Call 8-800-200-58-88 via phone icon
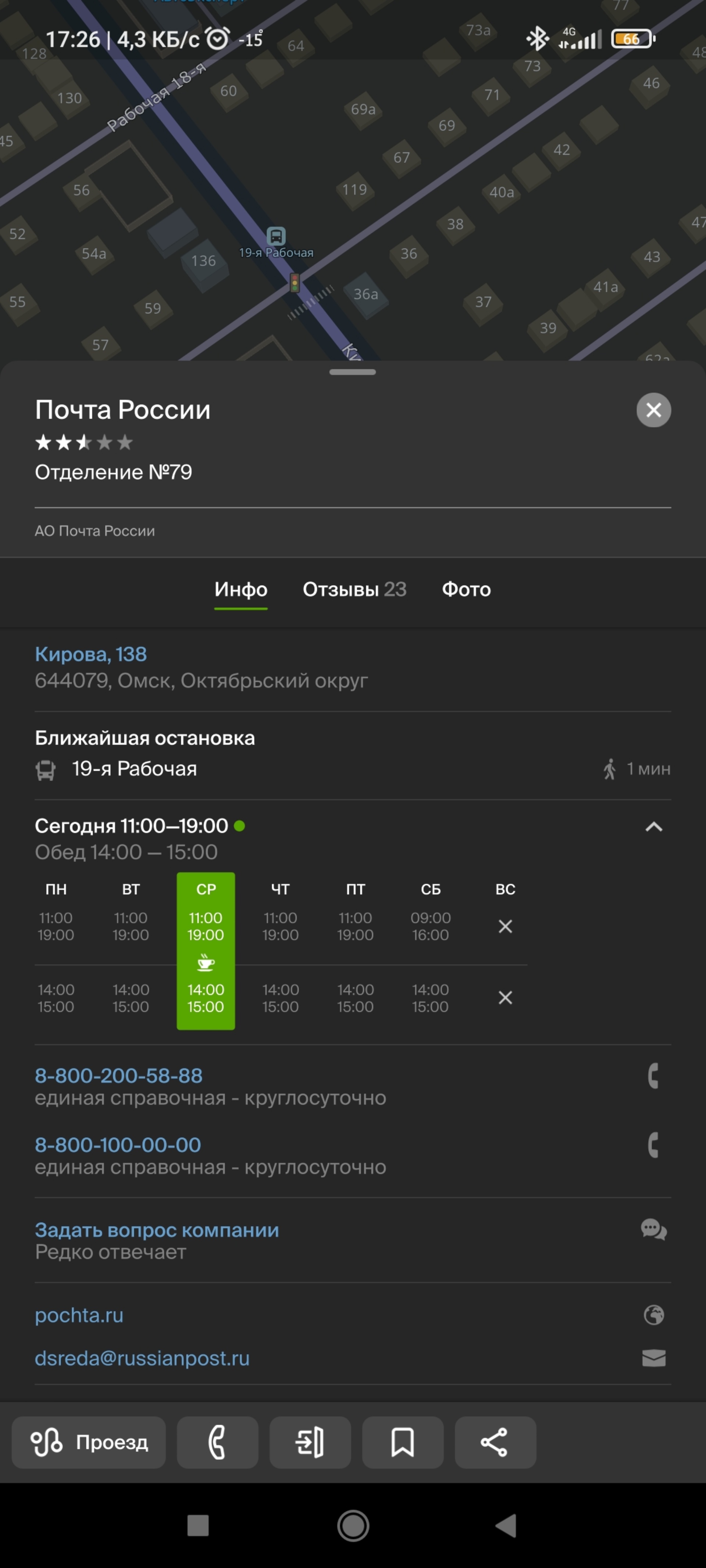Viewport: 706px width, 1568px height. click(653, 1075)
